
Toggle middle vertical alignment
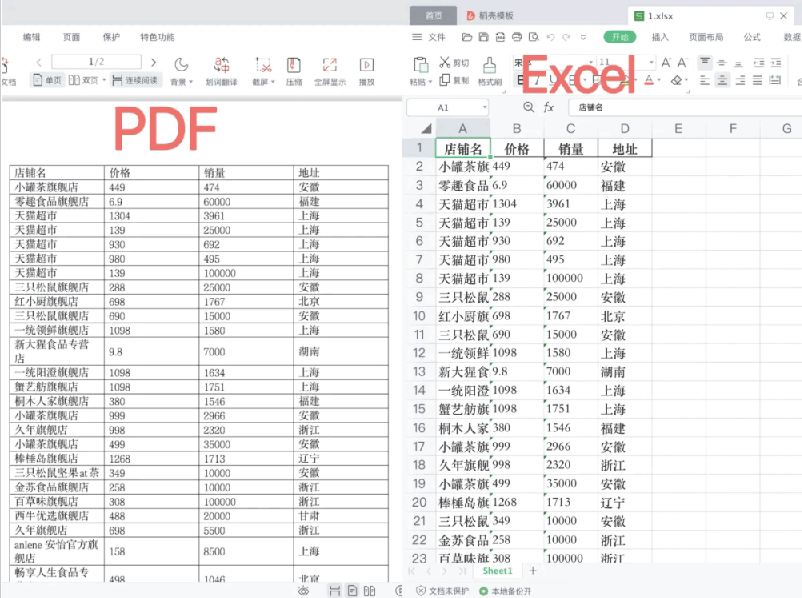click(722, 62)
